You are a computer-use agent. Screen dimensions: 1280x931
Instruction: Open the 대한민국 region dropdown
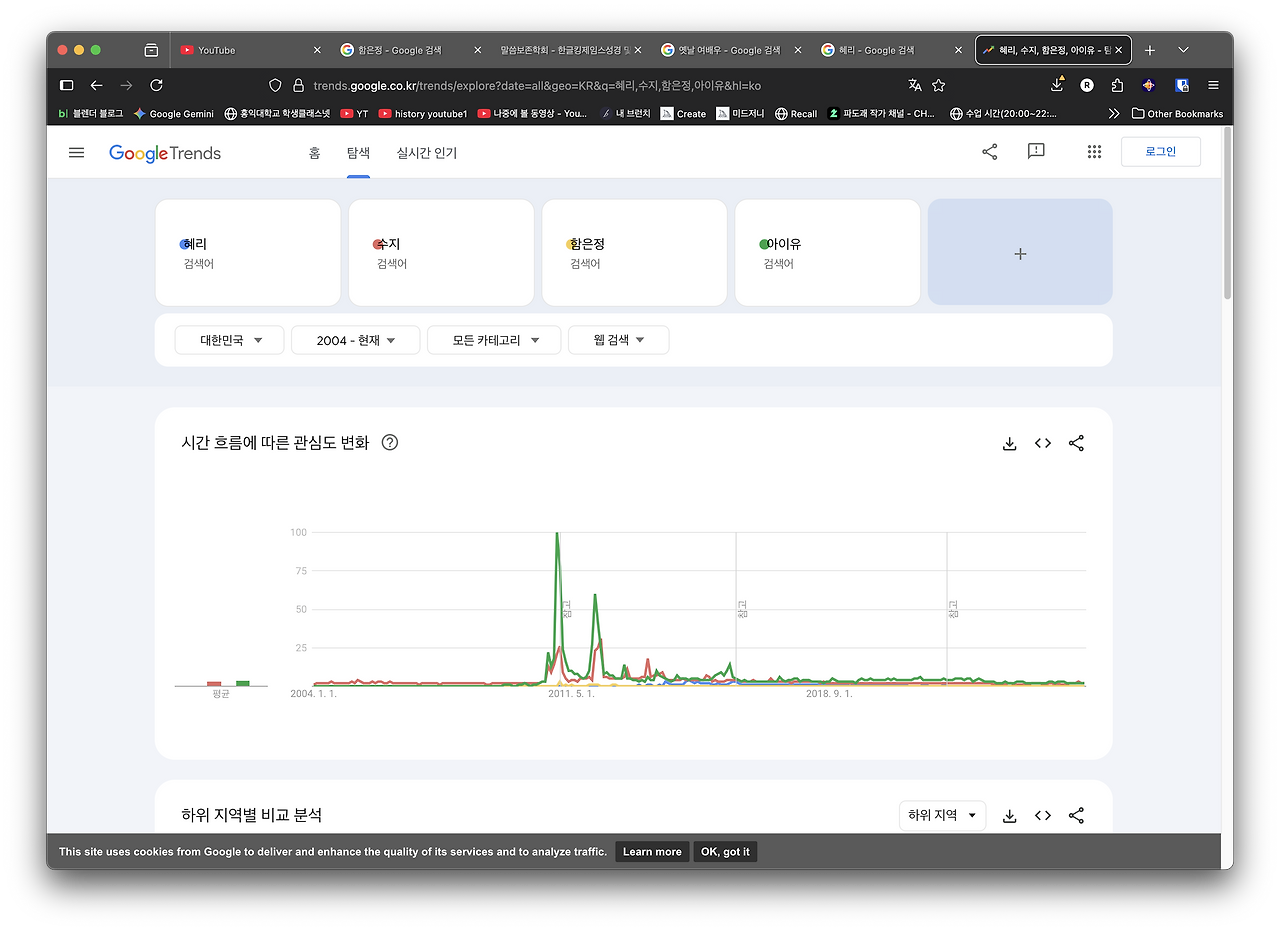point(229,339)
